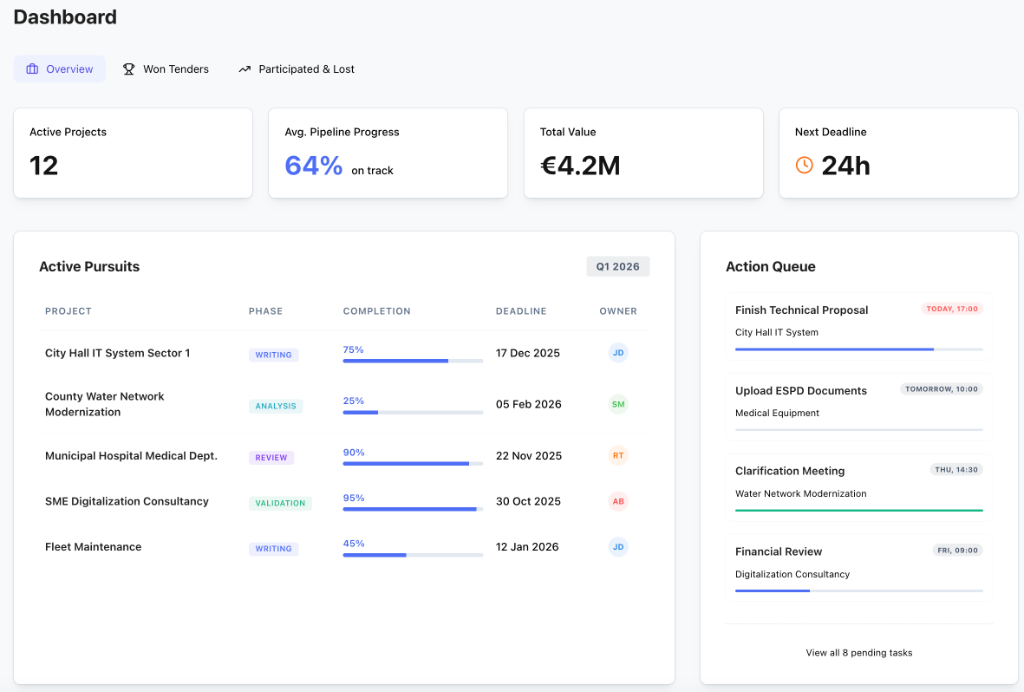Click the TODAY 17:00 deadline pill

(950, 309)
